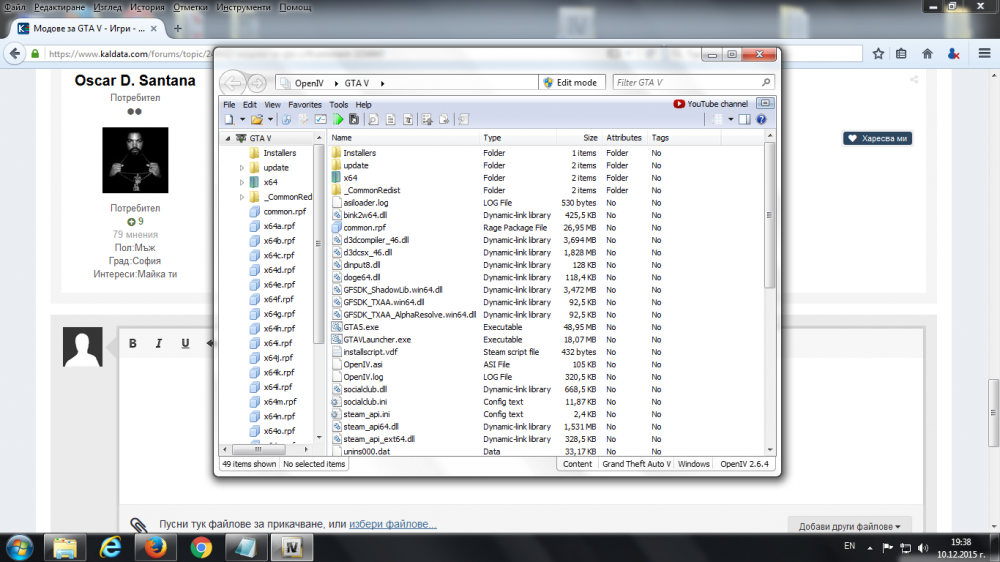Click the magnifier document icon in OpenIV toolbar
Screen dimensions: 1000x562
click(373, 119)
